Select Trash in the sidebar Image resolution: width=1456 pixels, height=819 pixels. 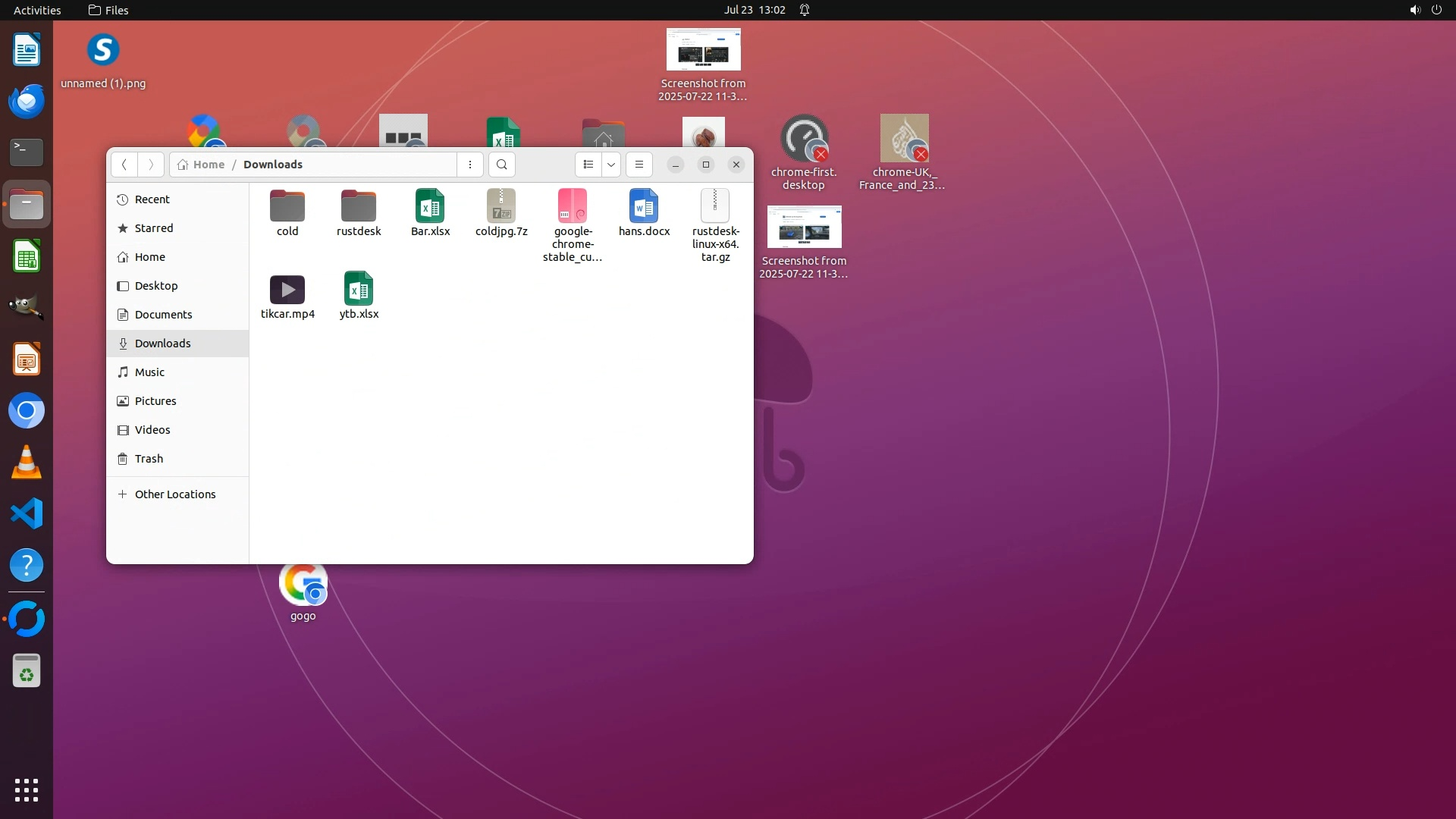149,459
